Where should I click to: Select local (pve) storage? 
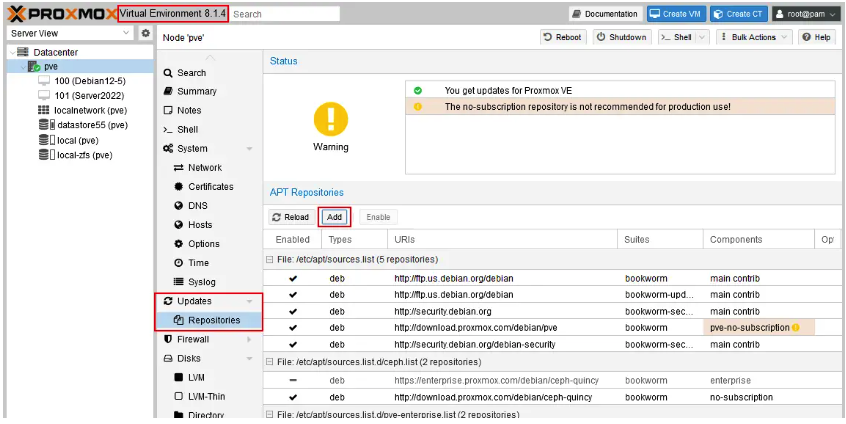tap(78, 140)
